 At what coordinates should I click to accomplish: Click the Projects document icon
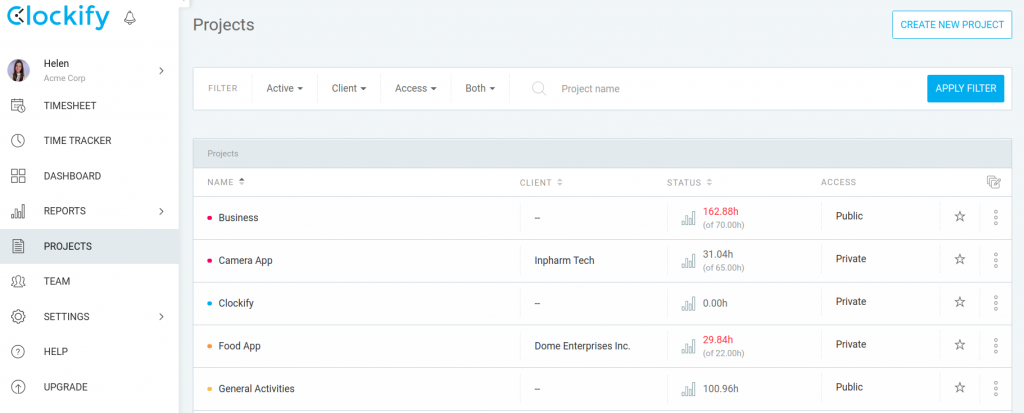tap(18, 246)
